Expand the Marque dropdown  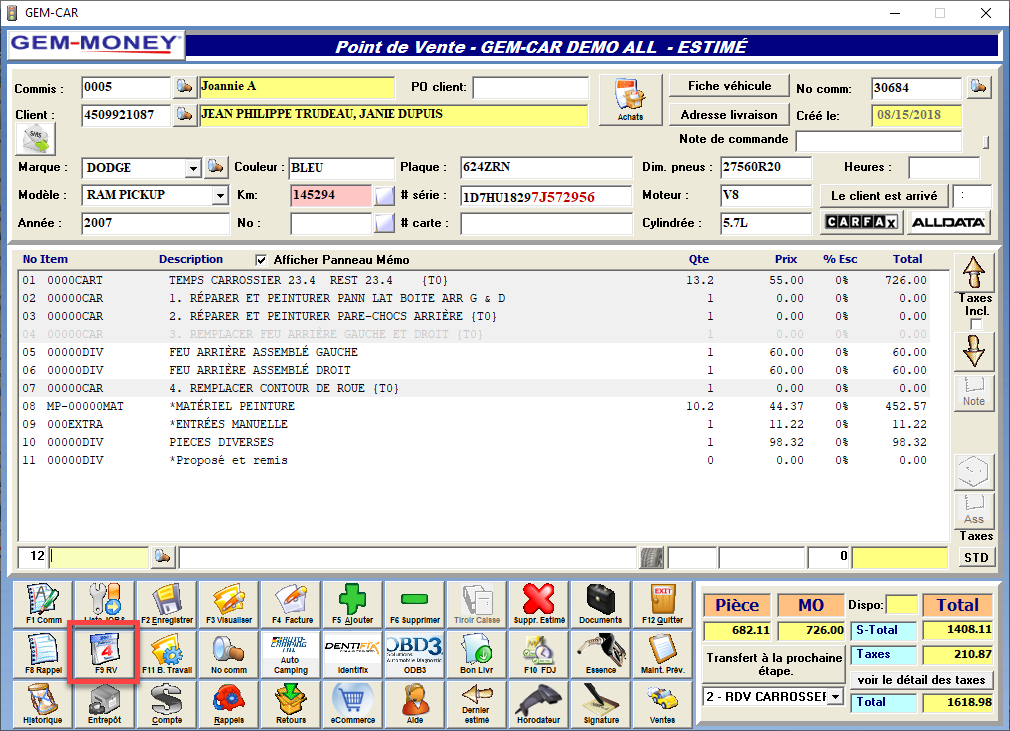tap(193, 169)
